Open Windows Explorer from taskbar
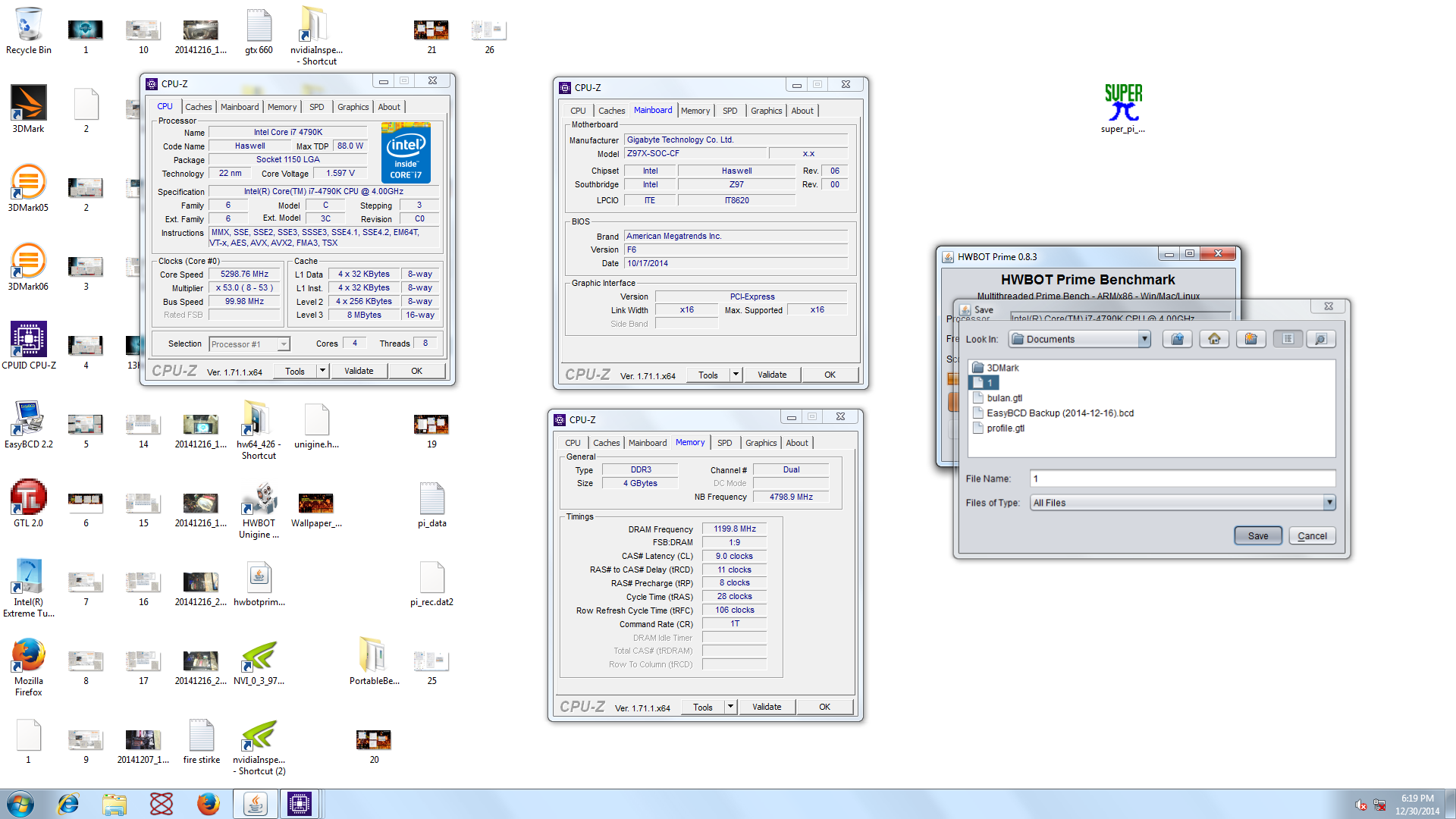Image resolution: width=1456 pixels, height=819 pixels. point(115,804)
